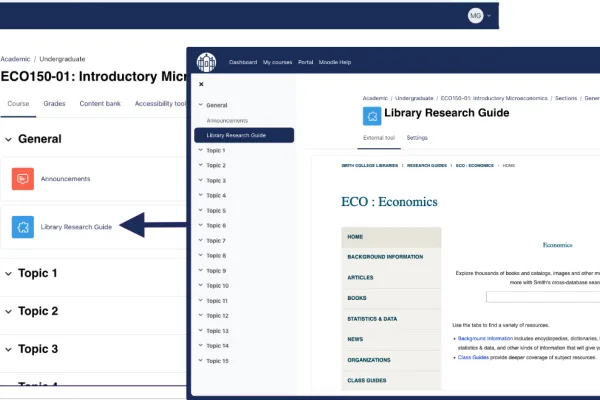600x400 pixels.
Task: Collapse General in the course index drawer
Action: [201, 104]
